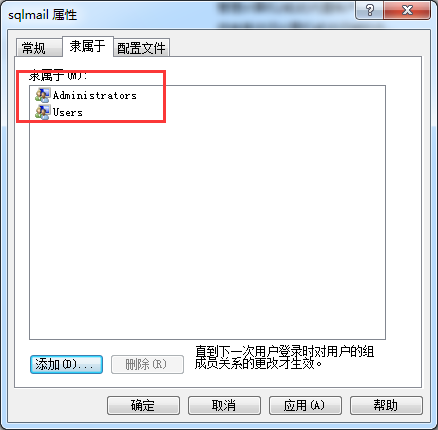
Task: Open the 配置文件 tab
Action: [141, 48]
